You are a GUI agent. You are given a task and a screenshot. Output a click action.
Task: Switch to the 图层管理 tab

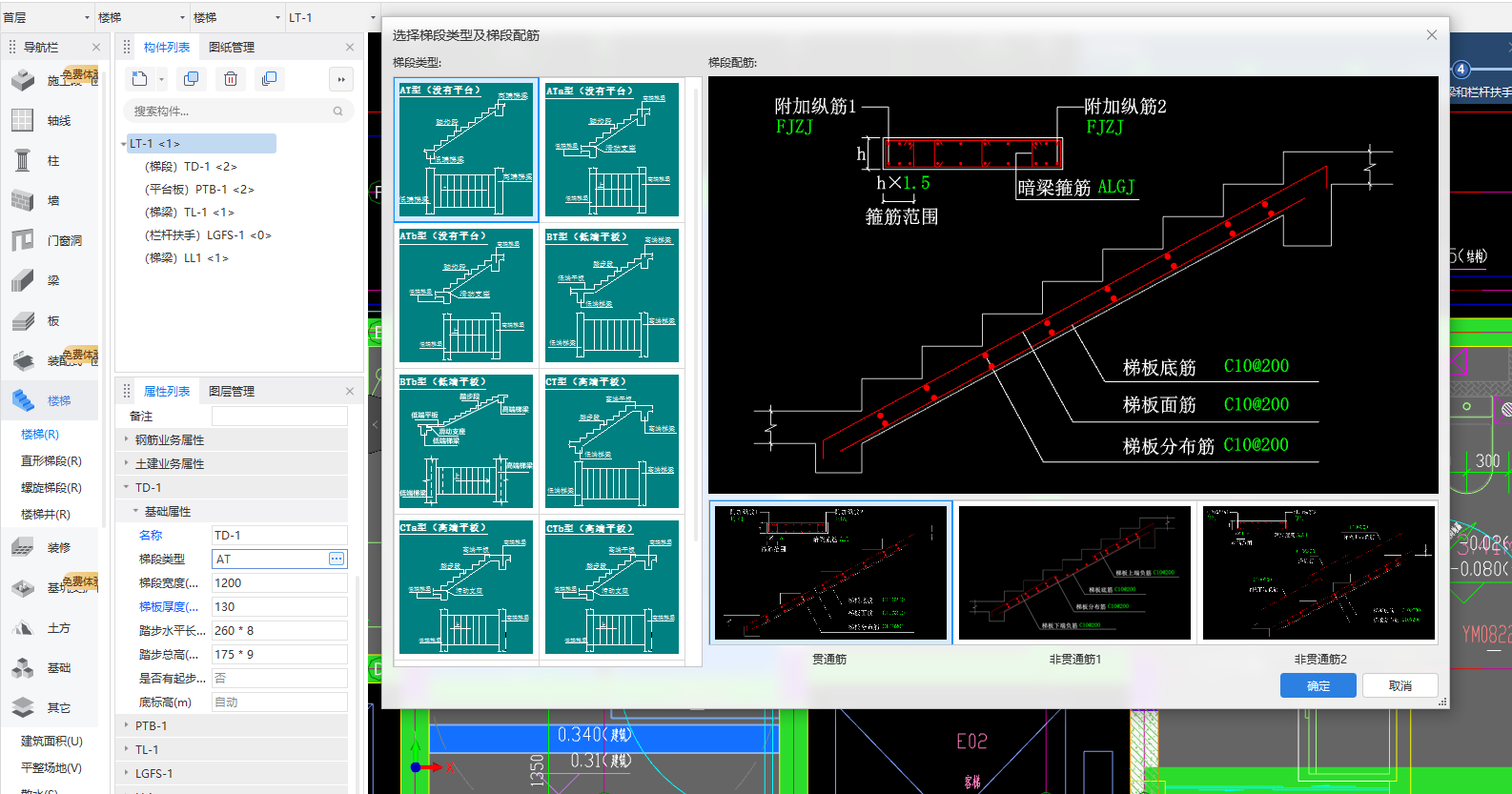point(232,391)
